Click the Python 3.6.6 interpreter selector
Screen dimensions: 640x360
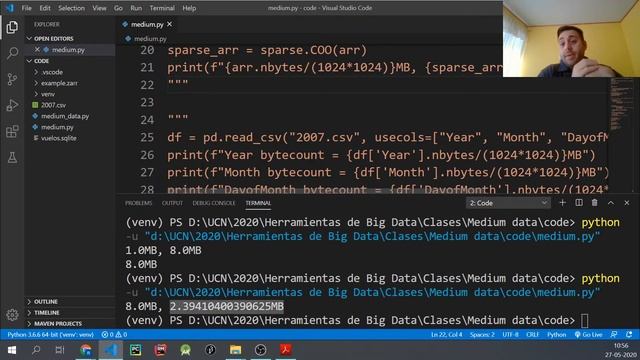[x=51, y=334]
